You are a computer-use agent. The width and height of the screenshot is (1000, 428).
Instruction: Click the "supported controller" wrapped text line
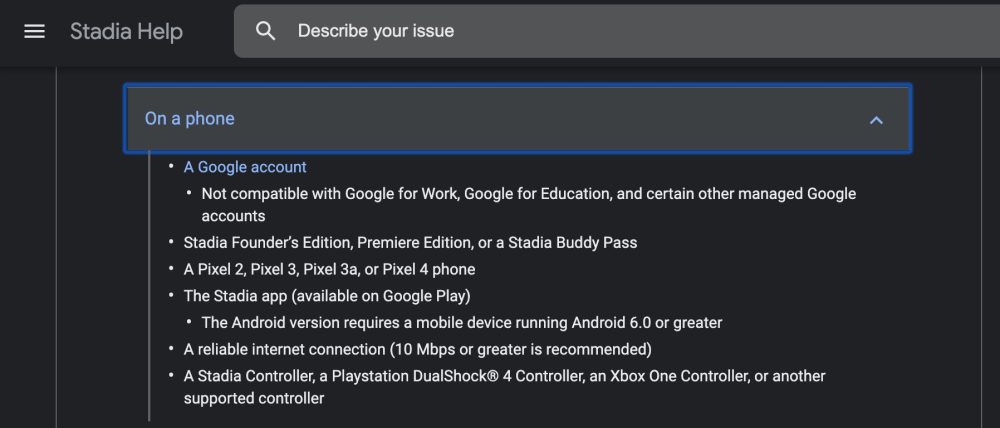click(254, 398)
